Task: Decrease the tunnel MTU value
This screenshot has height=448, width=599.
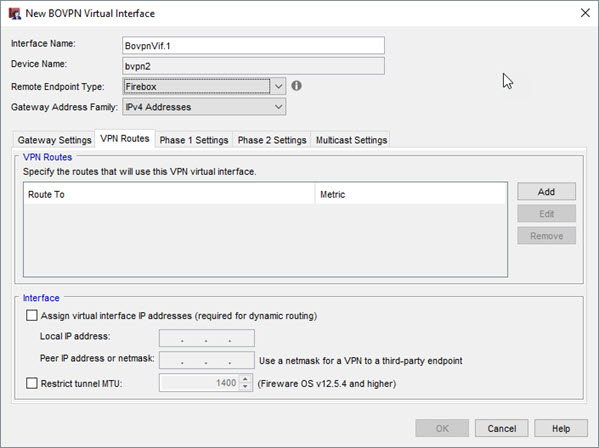Action: tap(245, 387)
